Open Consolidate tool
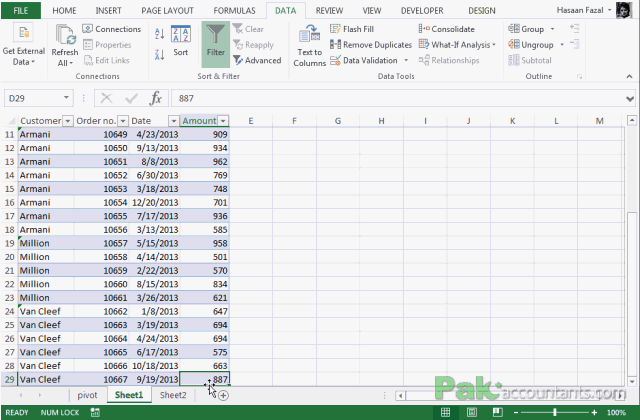The height and width of the screenshot is (420, 640). pos(447,29)
